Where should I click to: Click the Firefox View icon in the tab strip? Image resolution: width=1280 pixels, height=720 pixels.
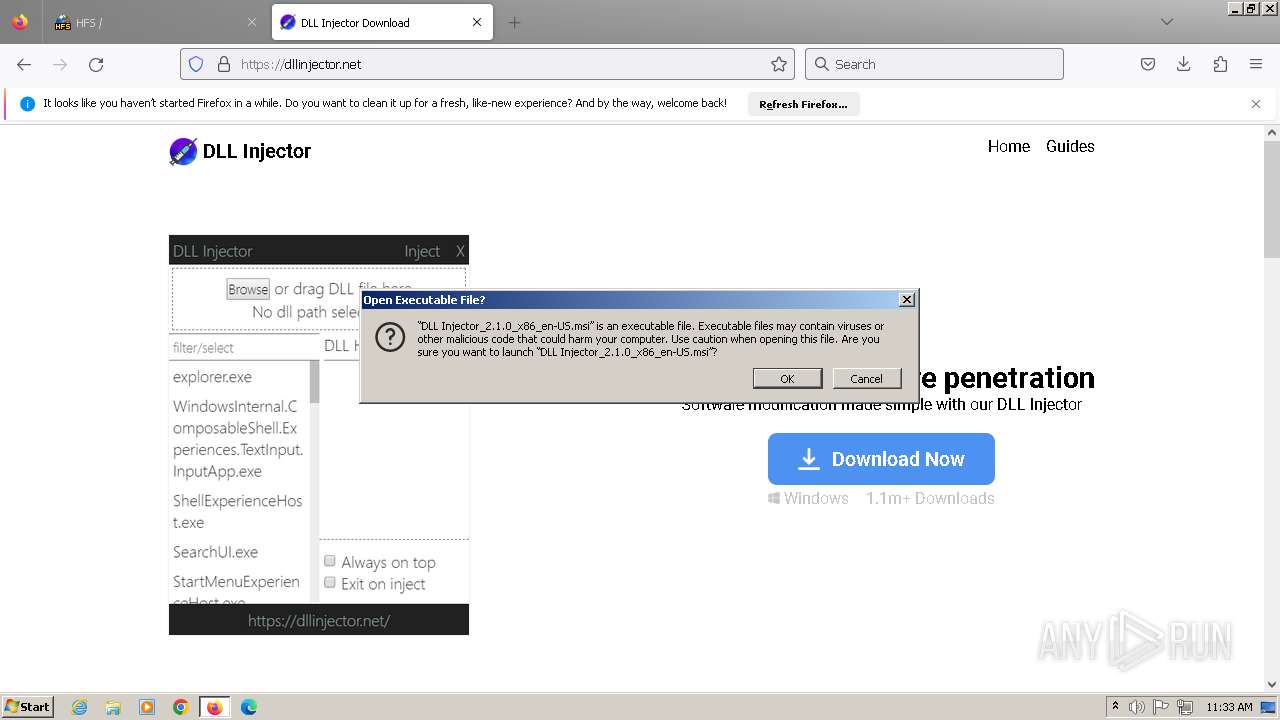pyautogui.click(x=20, y=22)
